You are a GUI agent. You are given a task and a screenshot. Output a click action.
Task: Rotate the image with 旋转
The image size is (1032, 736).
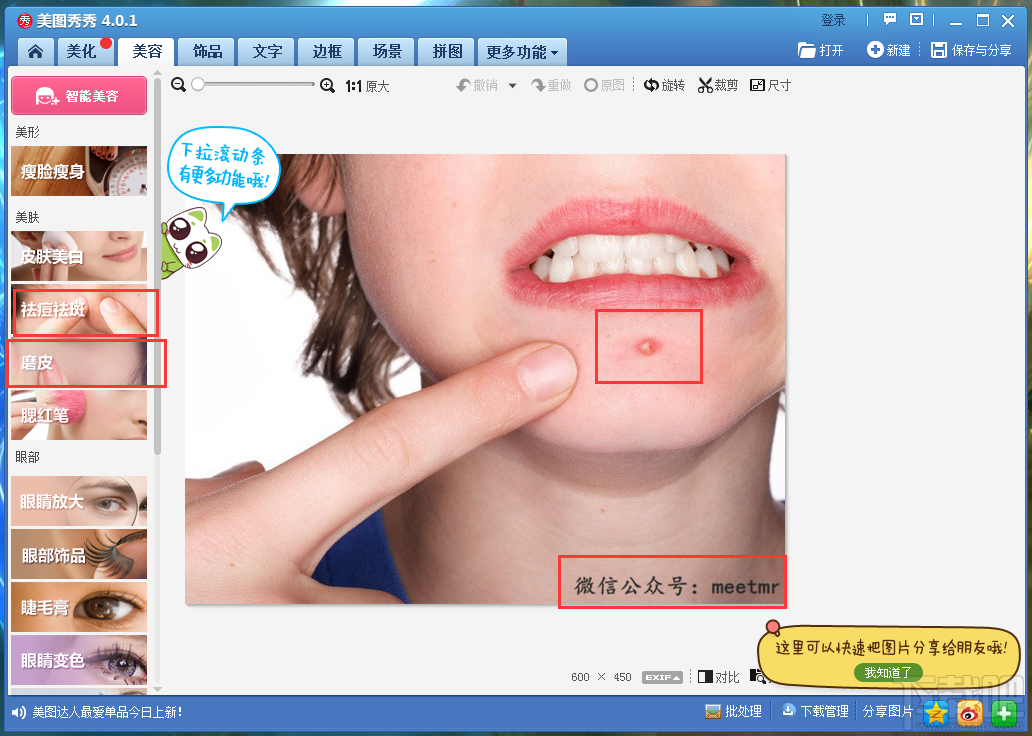click(x=664, y=85)
